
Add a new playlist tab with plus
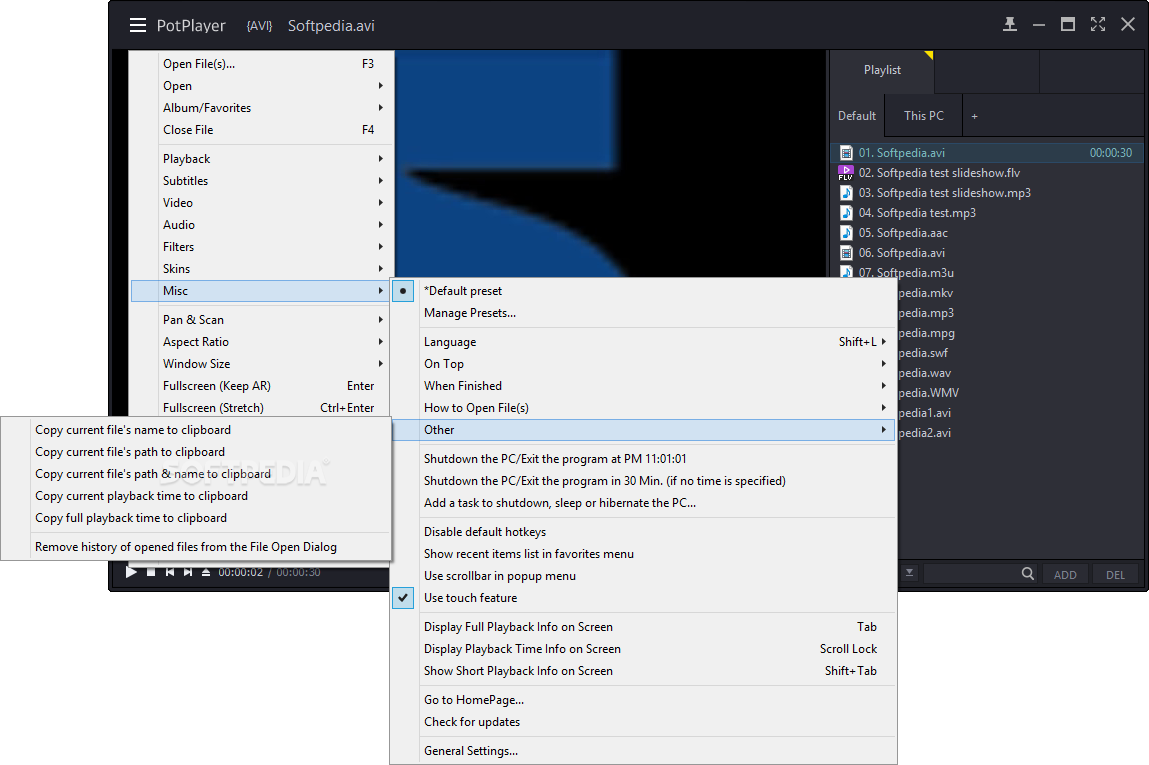click(x=975, y=117)
